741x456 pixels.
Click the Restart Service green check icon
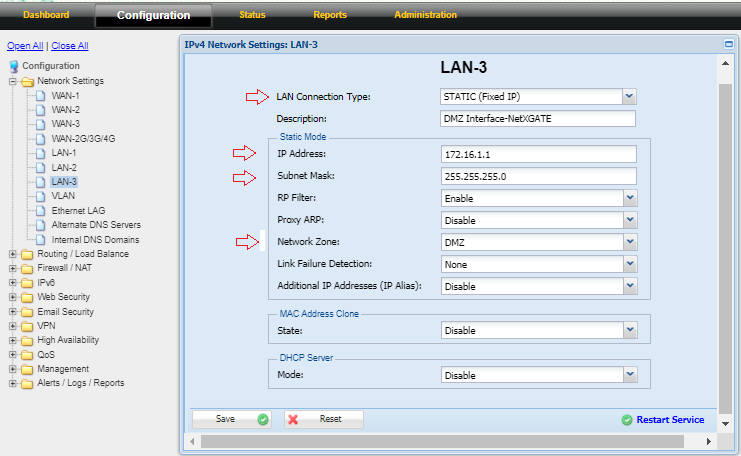[x=626, y=420]
